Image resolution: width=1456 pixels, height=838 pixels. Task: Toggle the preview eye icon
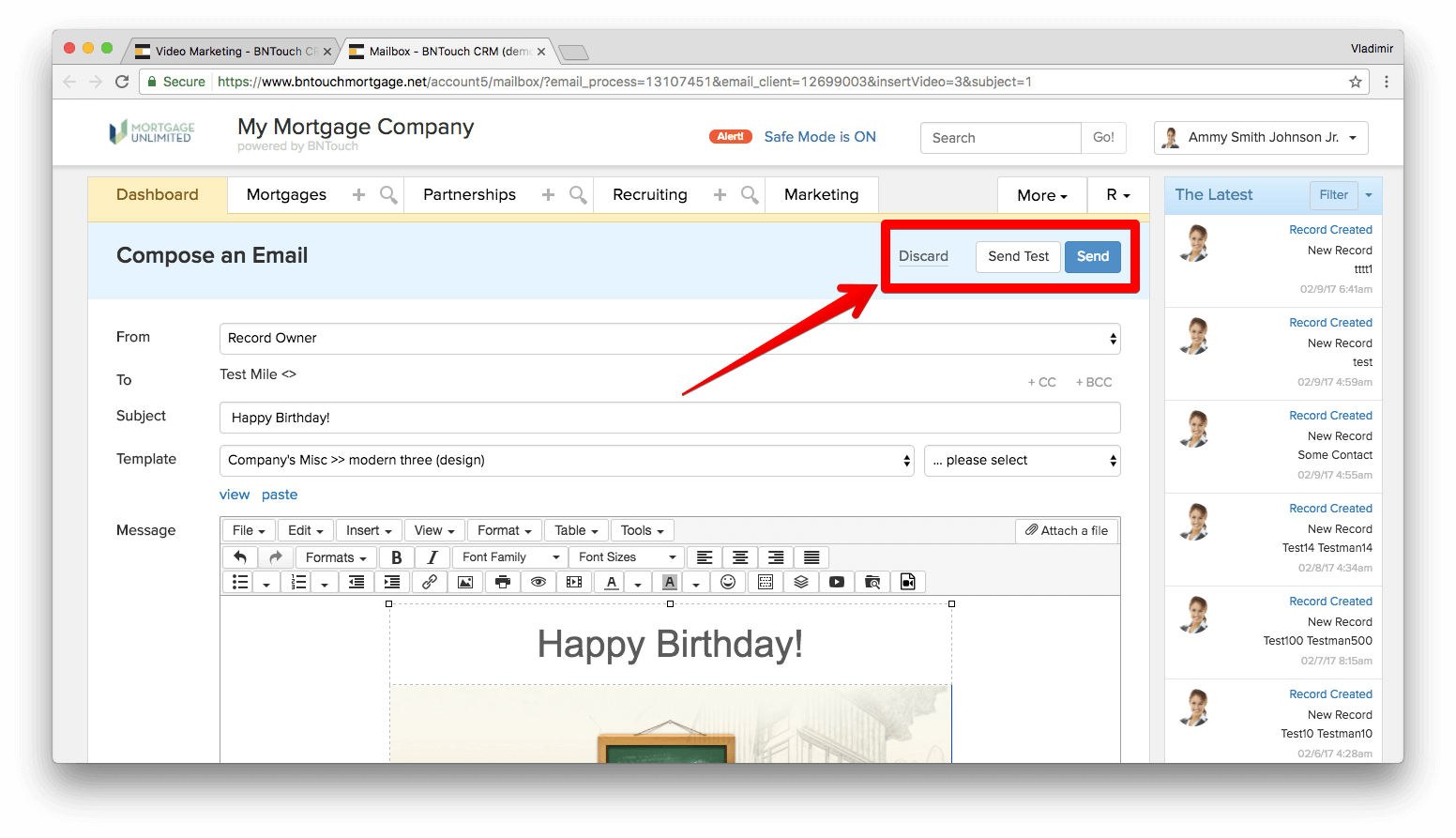tap(538, 582)
